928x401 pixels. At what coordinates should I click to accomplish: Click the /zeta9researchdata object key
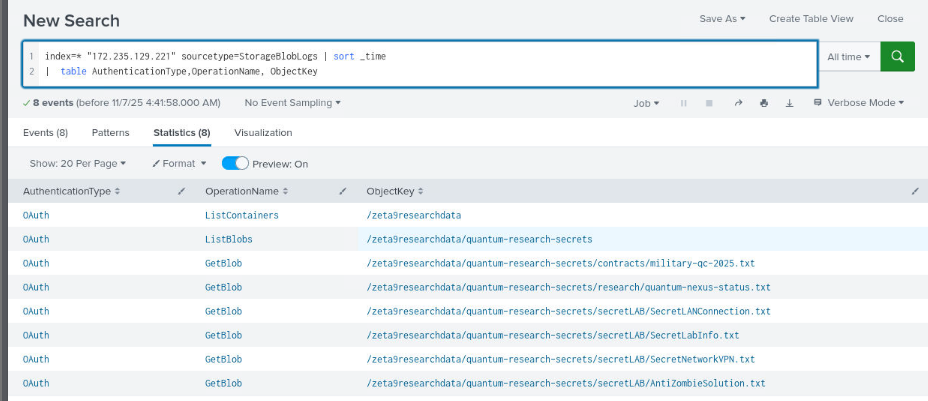pos(414,215)
